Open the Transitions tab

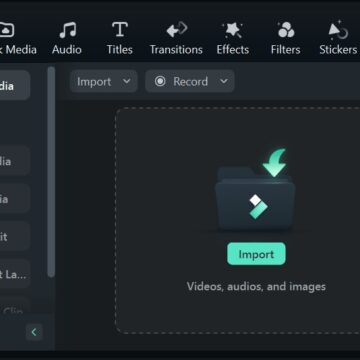[x=176, y=38]
